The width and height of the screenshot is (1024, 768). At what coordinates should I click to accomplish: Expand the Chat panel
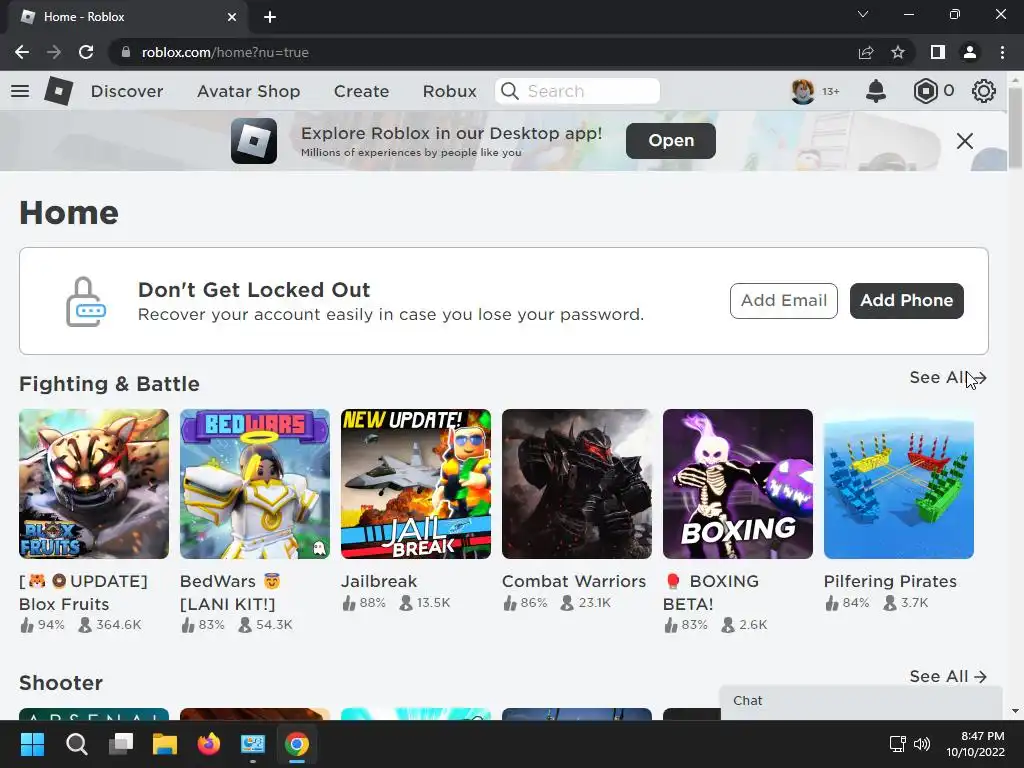pos(861,701)
